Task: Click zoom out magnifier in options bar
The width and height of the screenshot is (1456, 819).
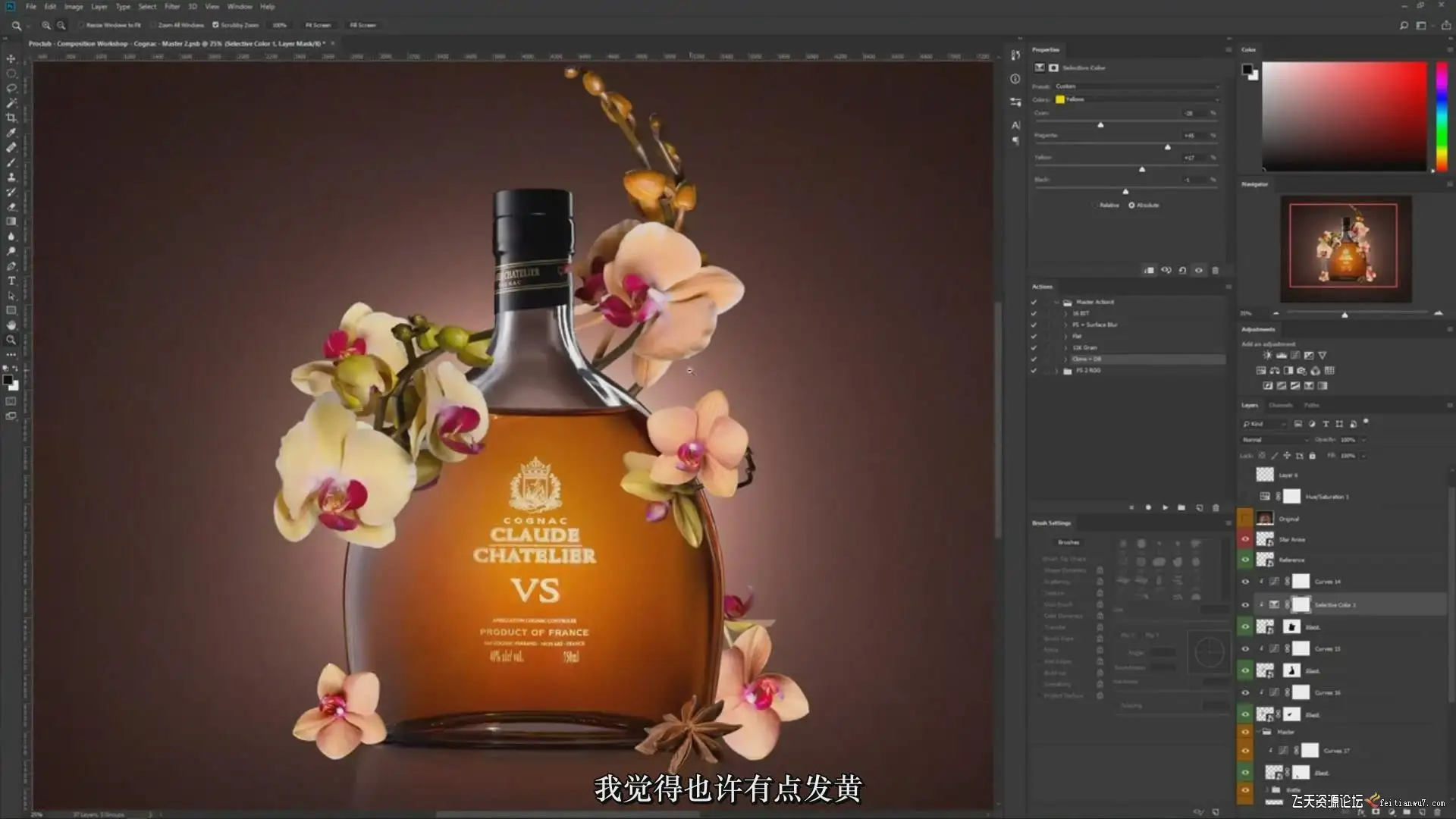Action: pyautogui.click(x=61, y=25)
